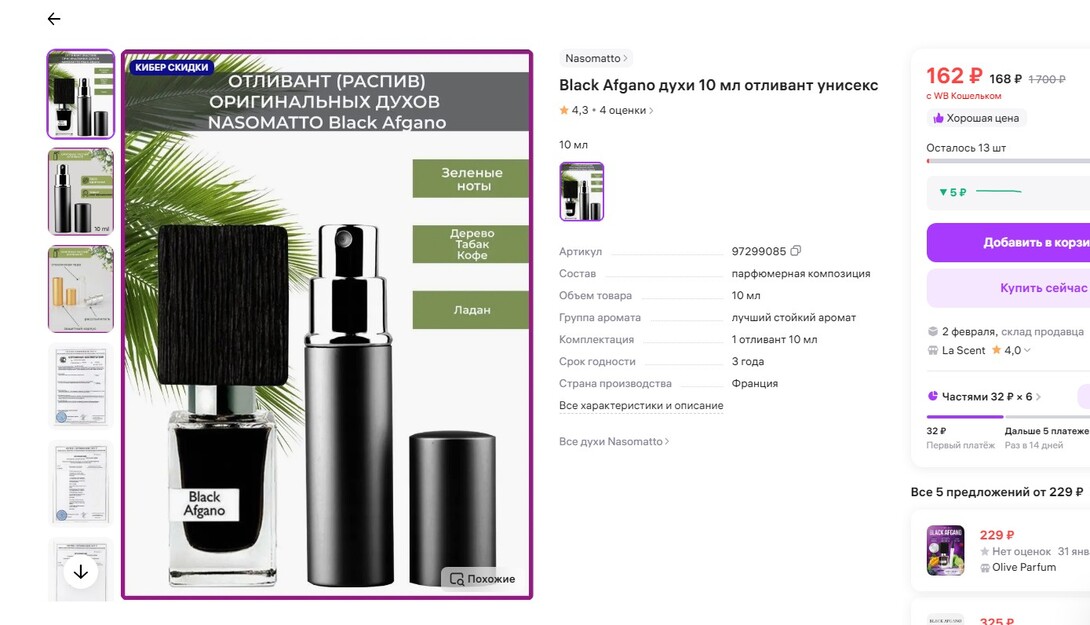Click the La Scent seller shop icon
This screenshot has width=1090, height=625.
933,350
